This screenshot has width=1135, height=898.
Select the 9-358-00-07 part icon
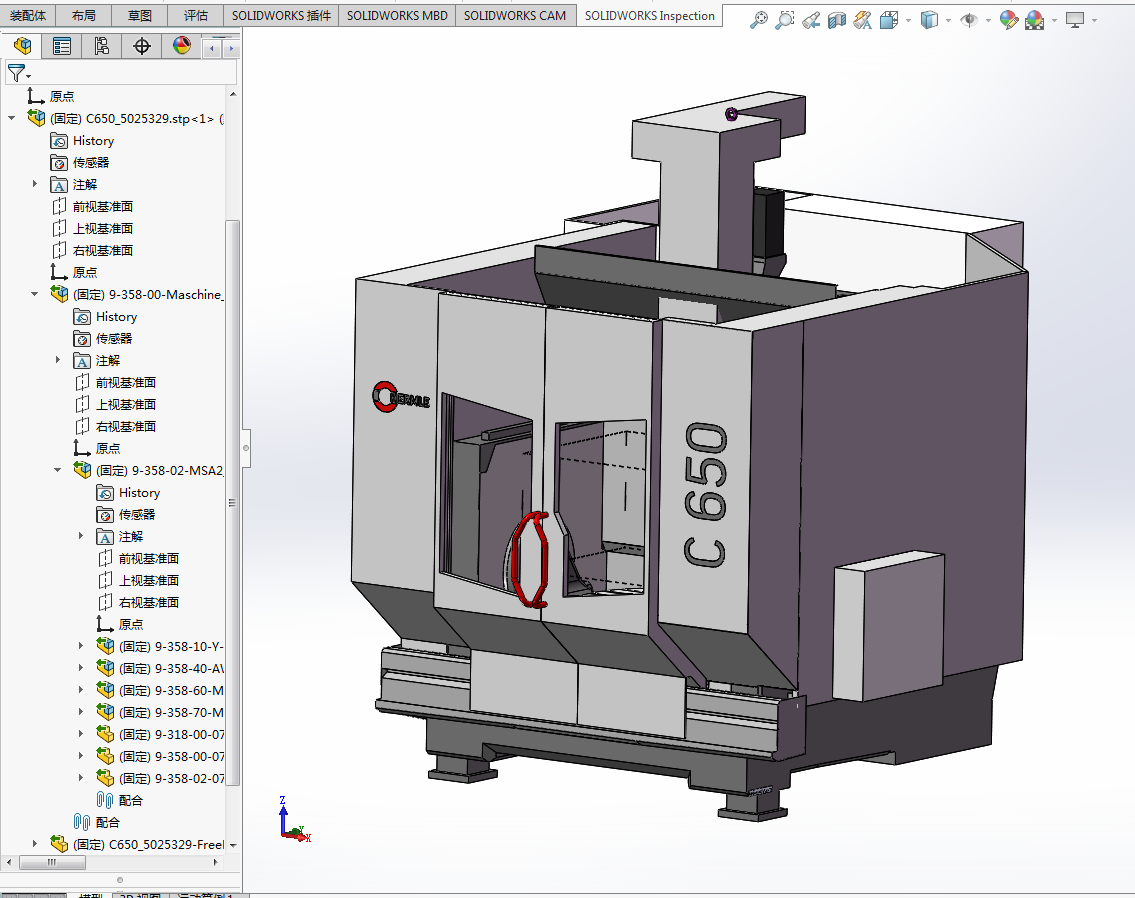point(106,755)
